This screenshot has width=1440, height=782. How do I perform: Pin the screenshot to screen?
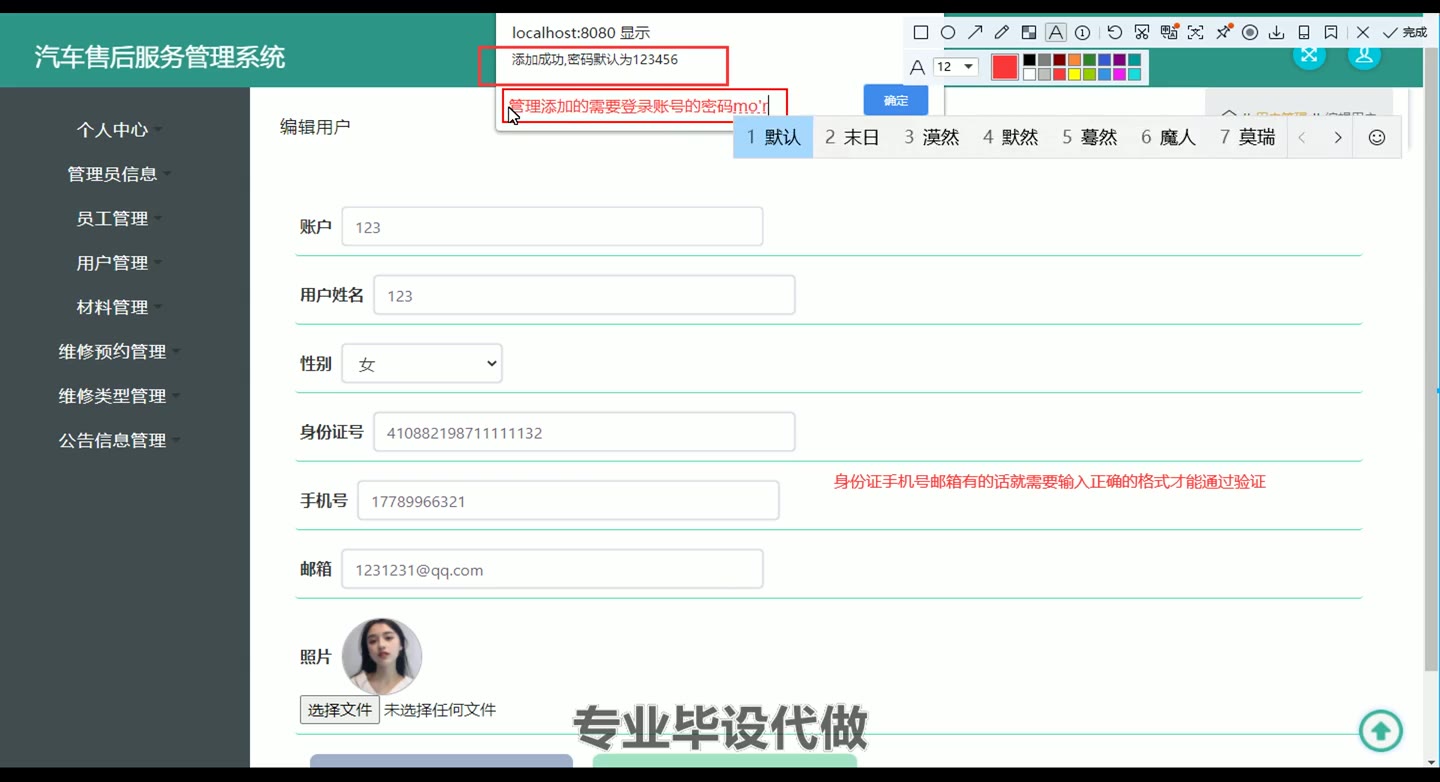coord(1223,32)
